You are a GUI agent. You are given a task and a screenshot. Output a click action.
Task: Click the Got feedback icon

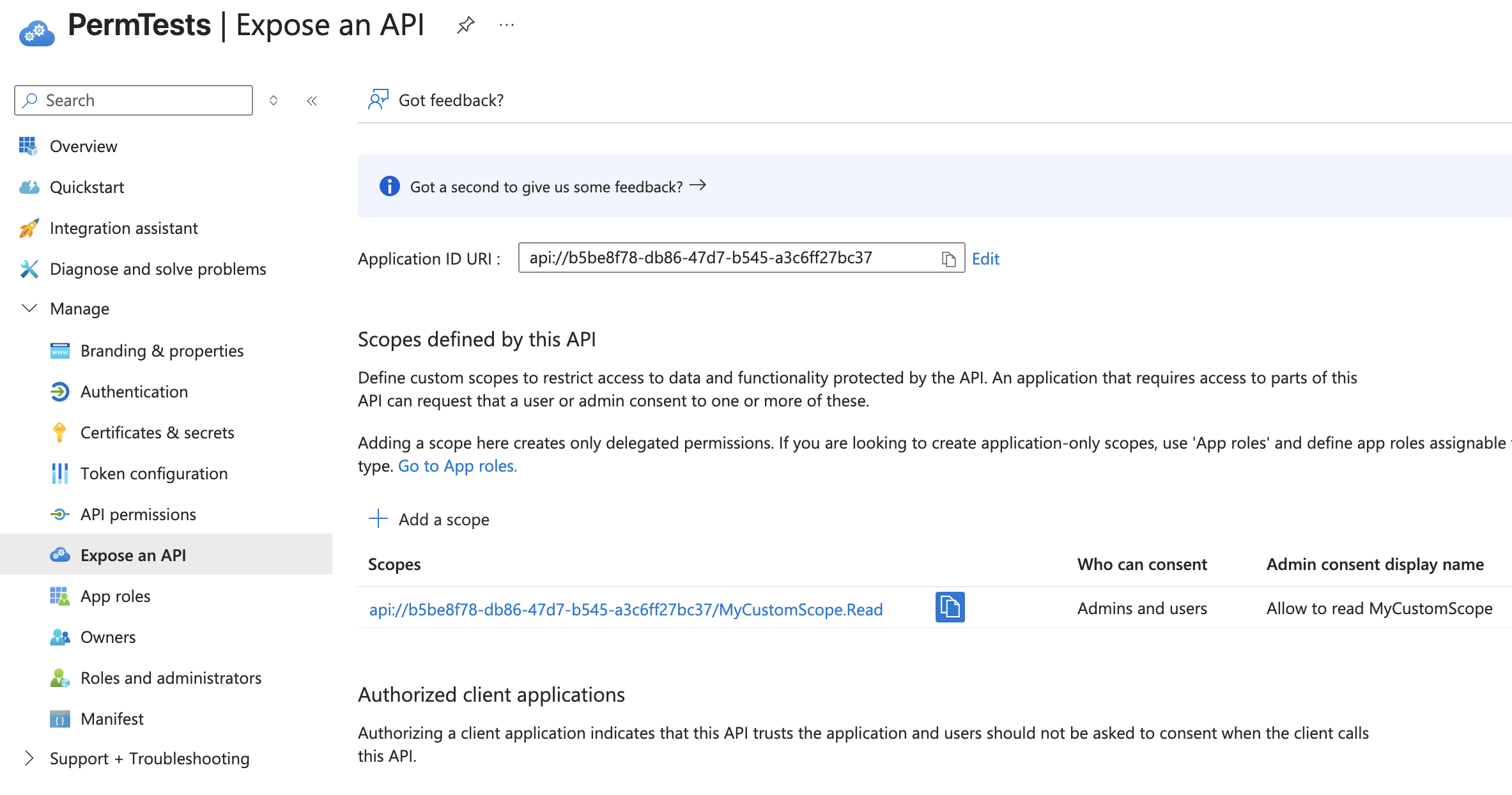378,99
